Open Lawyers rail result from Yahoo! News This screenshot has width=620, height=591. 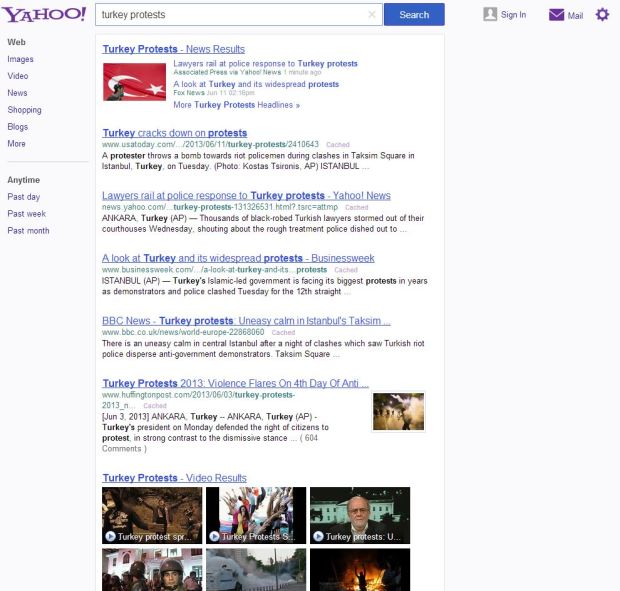(246, 195)
